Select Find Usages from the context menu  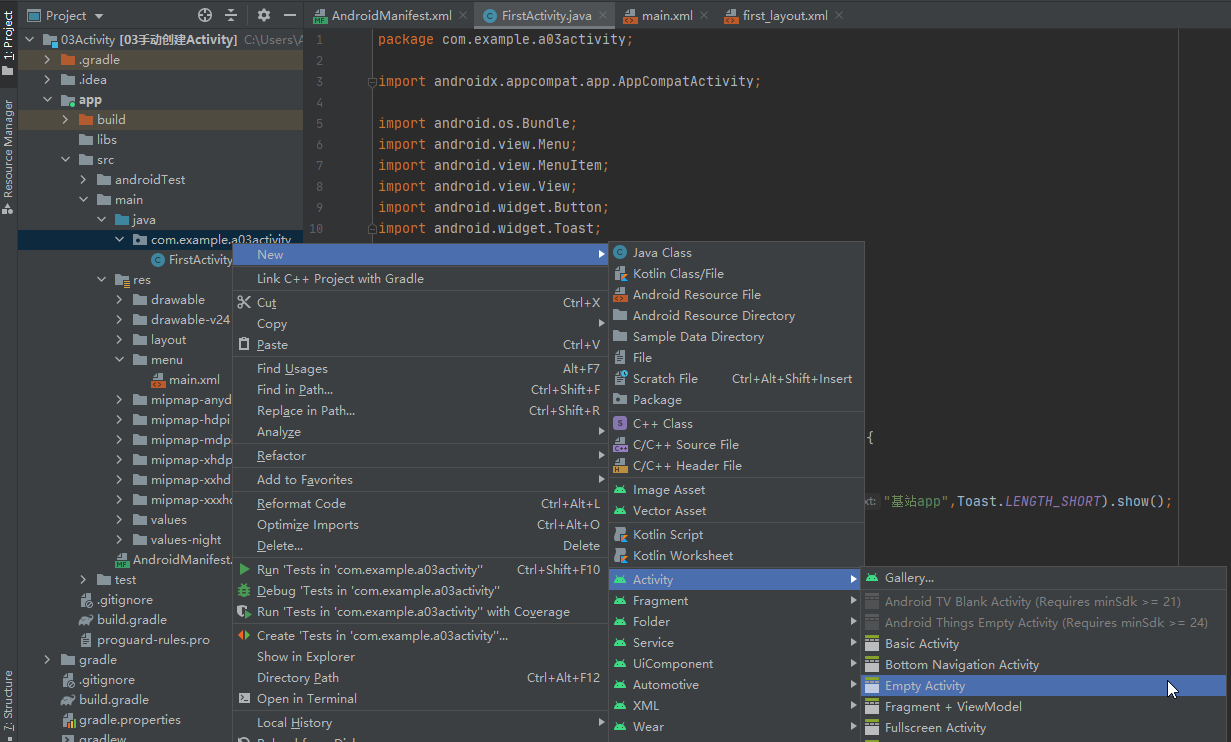pos(420,369)
